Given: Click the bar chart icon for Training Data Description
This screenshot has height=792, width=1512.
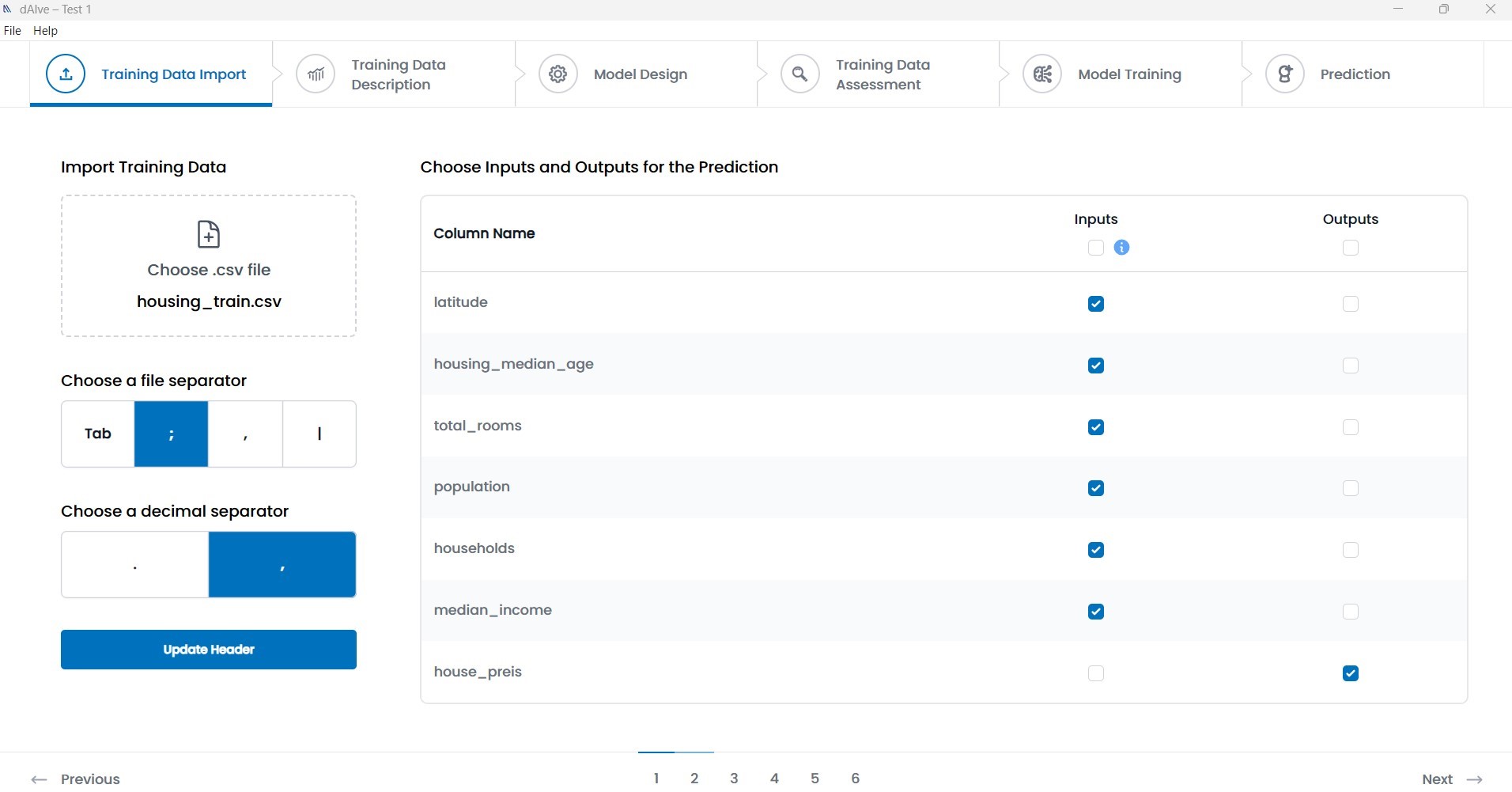Looking at the screenshot, I should pos(315,74).
